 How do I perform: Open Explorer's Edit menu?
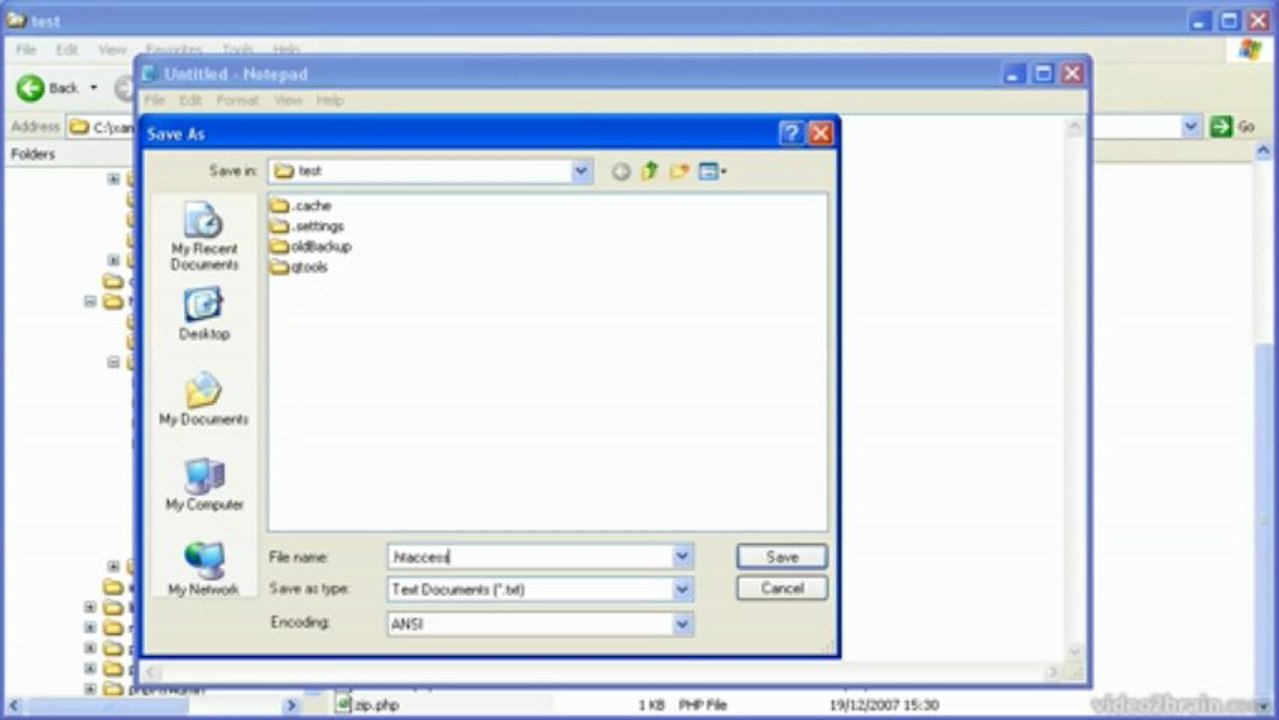(67, 50)
